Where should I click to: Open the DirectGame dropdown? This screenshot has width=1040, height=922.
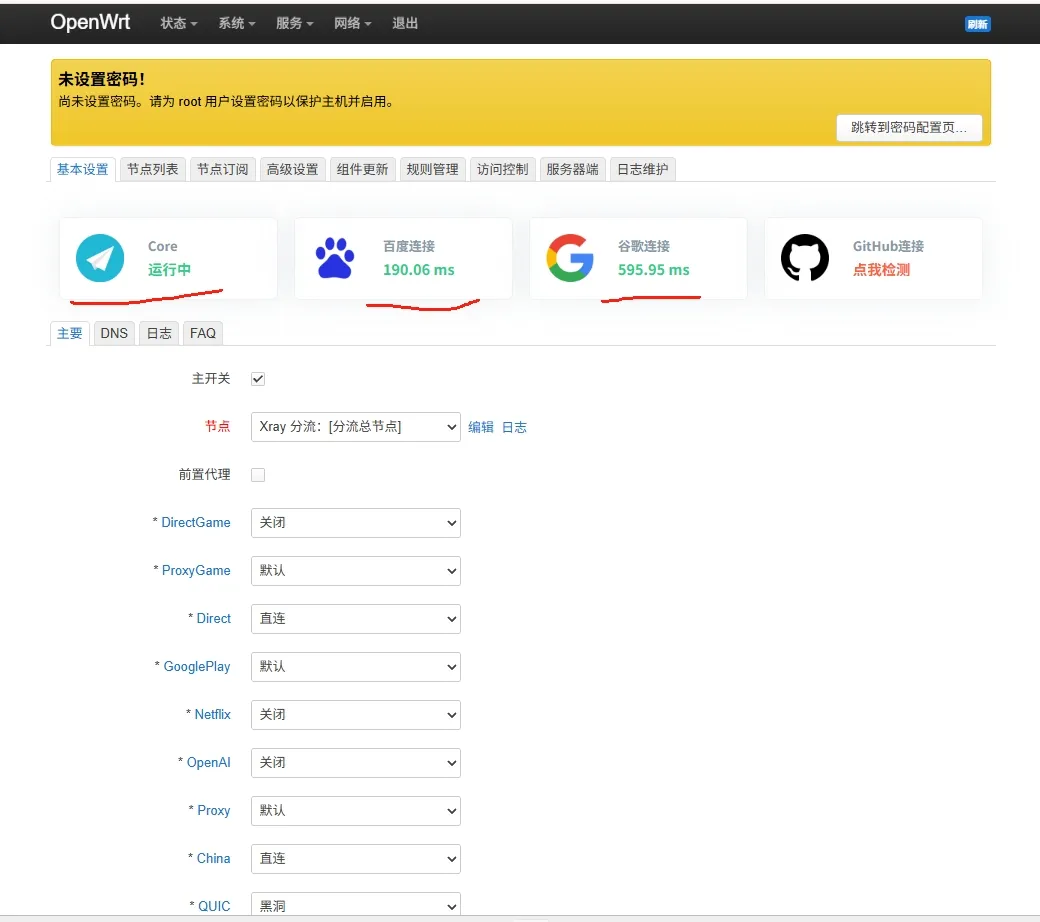[356, 523]
